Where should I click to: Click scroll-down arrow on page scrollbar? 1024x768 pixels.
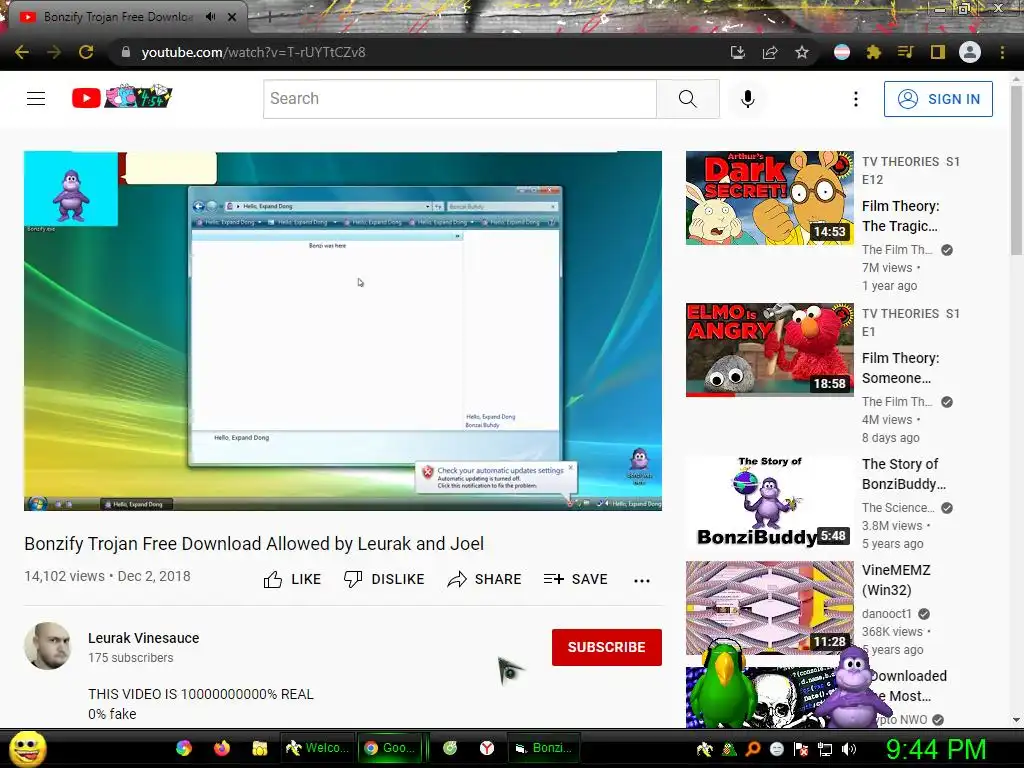[1016, 720]
